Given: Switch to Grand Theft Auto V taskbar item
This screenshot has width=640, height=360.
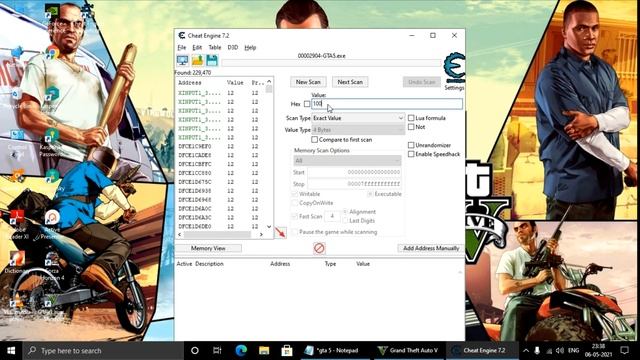Looking at the screenshot, I should [408, 350].
